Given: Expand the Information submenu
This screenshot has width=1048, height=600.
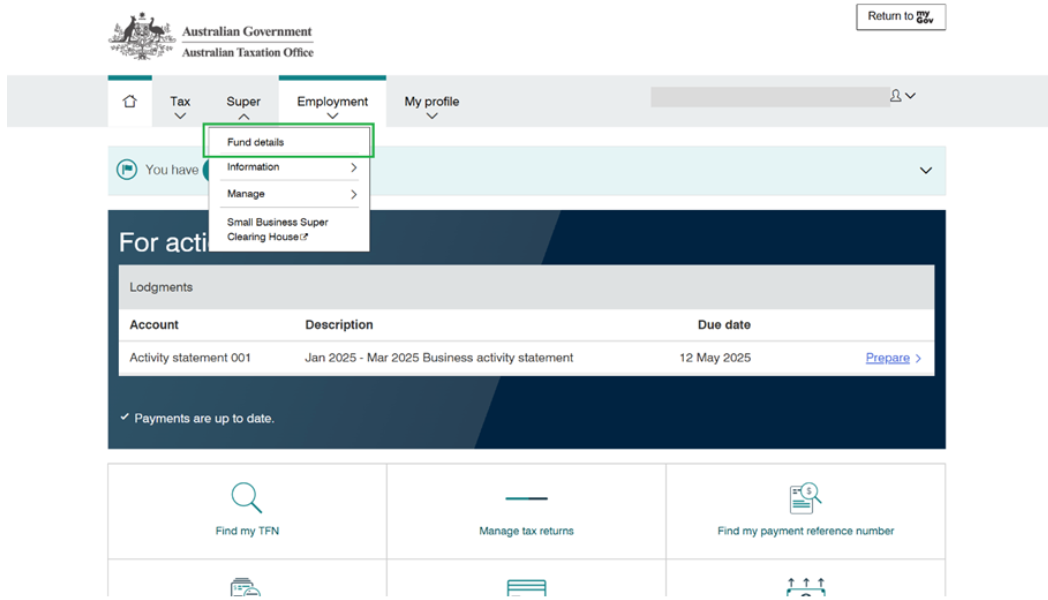Looking at the screenshot, I should point(288,167).
